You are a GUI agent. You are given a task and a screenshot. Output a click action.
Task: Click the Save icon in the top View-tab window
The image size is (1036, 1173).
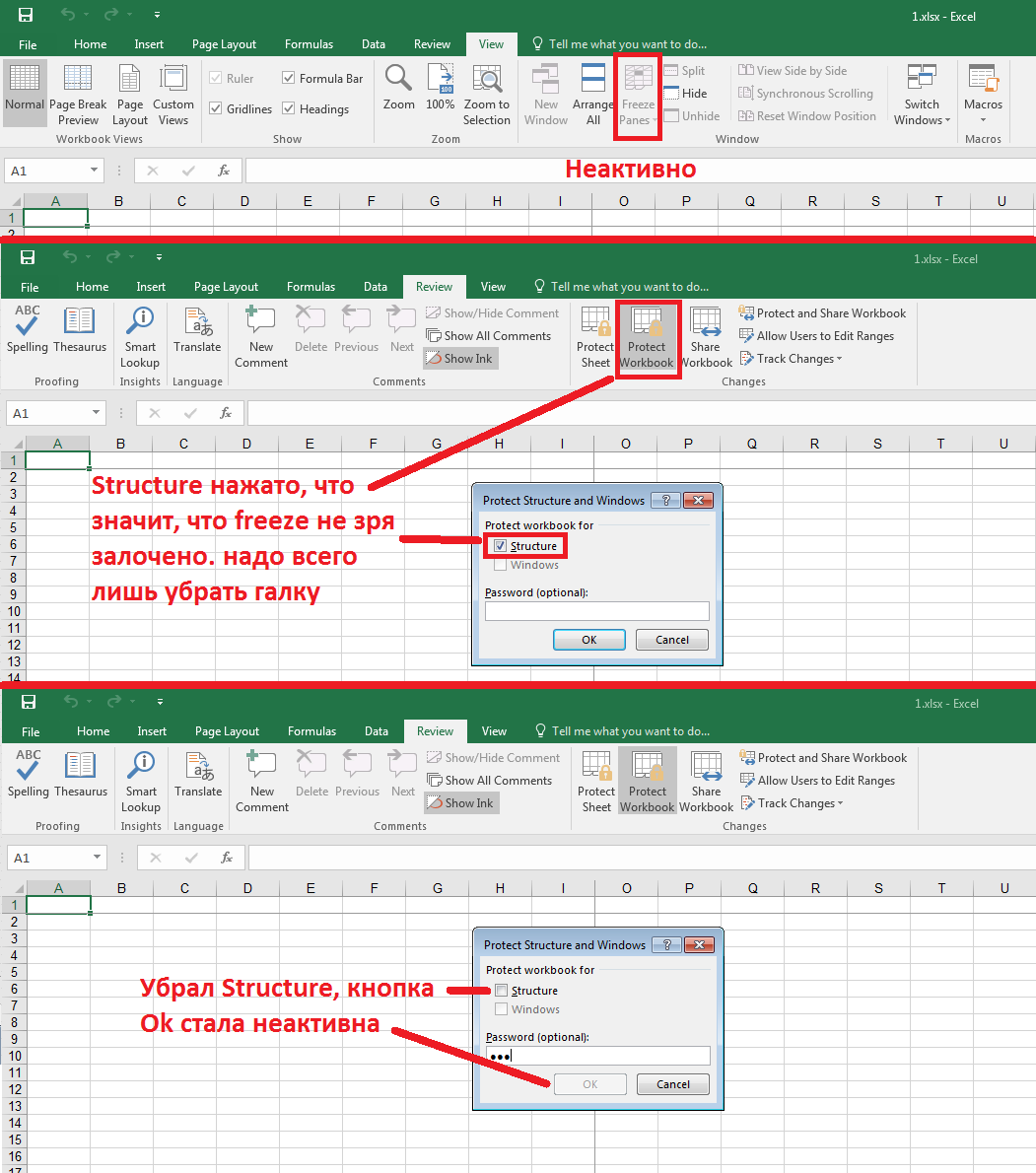(x=26, y=15)
